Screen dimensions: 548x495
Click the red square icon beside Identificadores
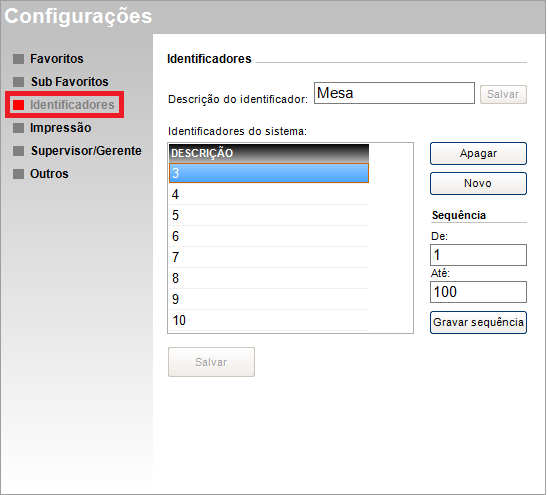(19, 105)
